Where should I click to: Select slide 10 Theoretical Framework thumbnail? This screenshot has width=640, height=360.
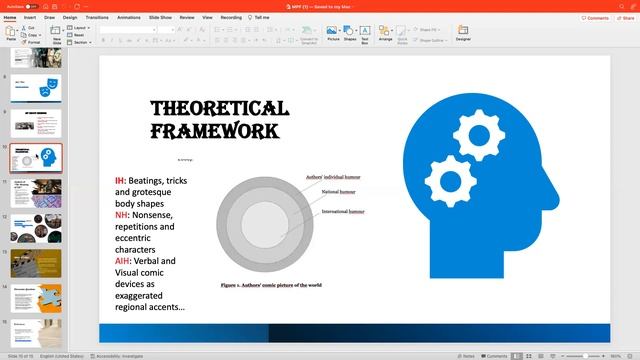(36, 158)
